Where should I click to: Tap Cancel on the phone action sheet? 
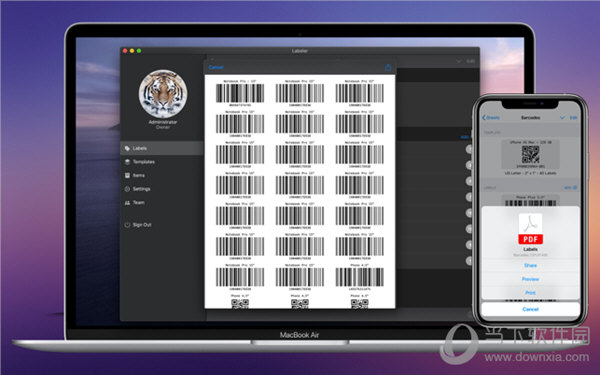530,309
